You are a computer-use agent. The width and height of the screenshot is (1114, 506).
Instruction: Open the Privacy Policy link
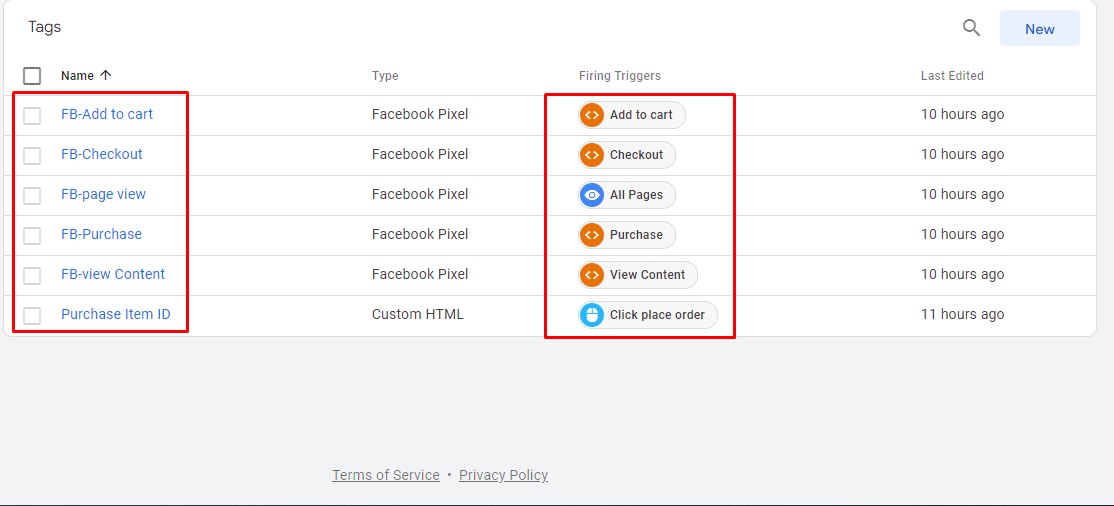point(503,475)
